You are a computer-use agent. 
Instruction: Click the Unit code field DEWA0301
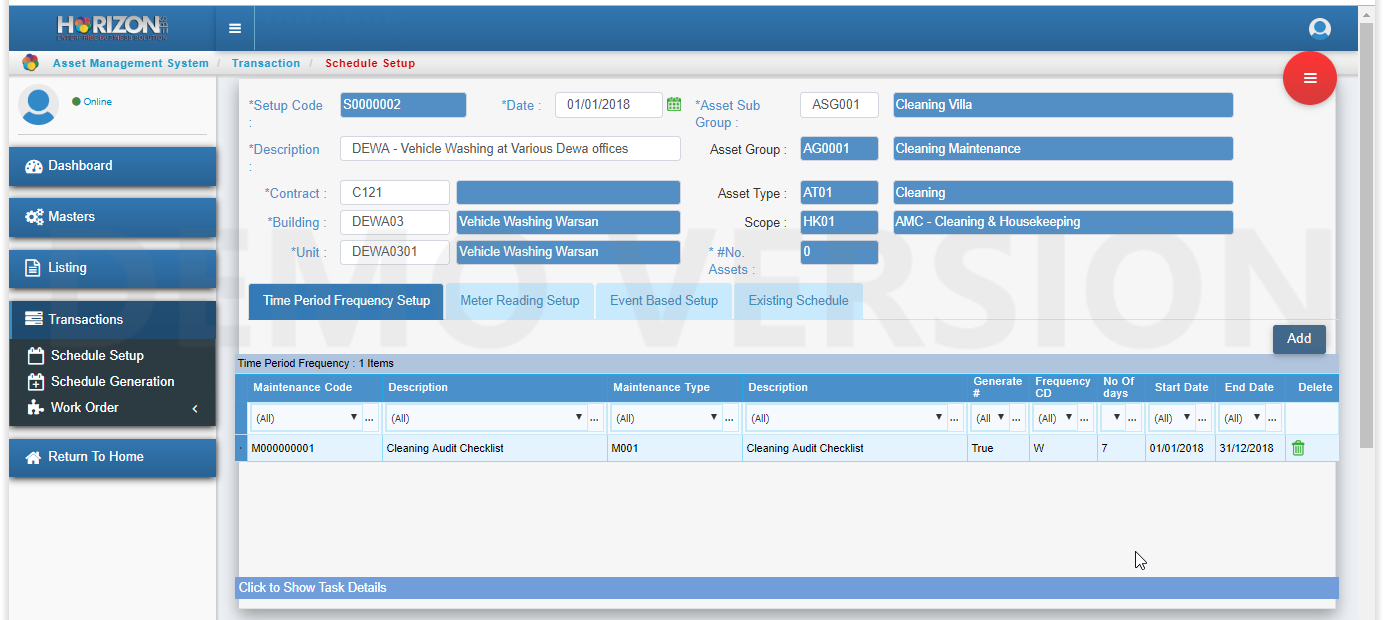(x=395, y=252)
